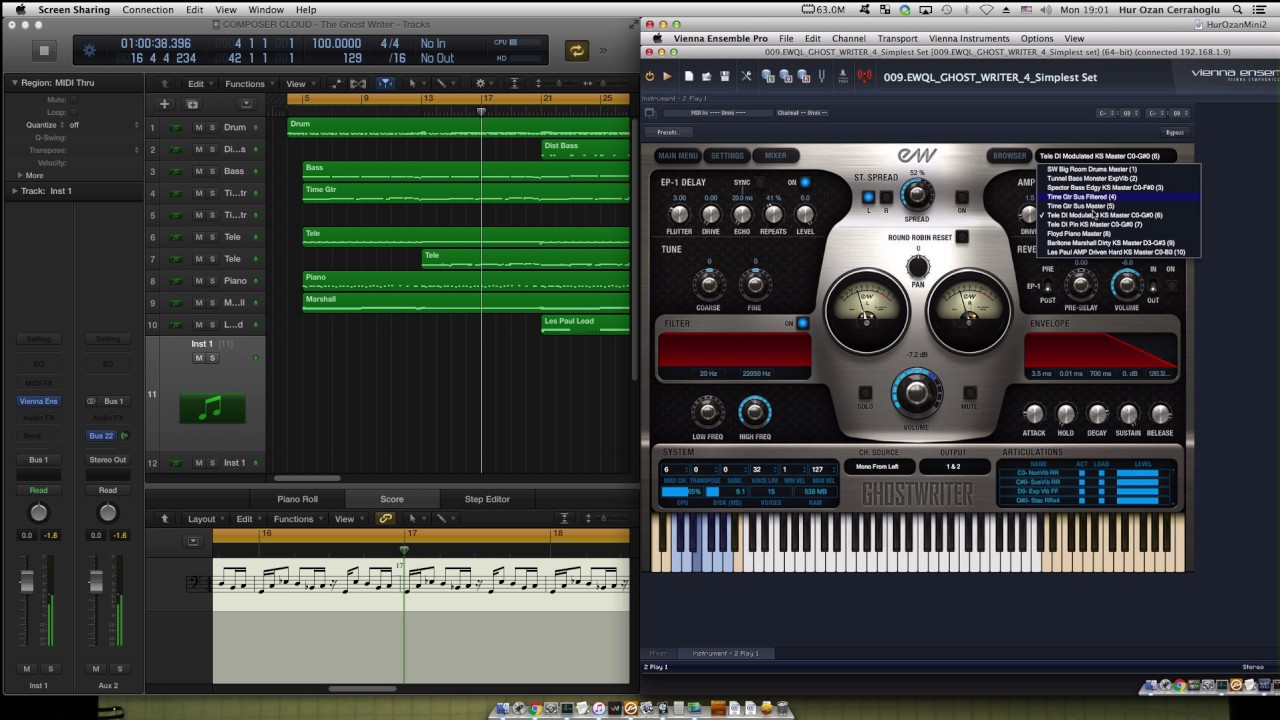Click the wrench tools icon in Vienna toolbar
The image size is (1280, 720).
point(746,76)
